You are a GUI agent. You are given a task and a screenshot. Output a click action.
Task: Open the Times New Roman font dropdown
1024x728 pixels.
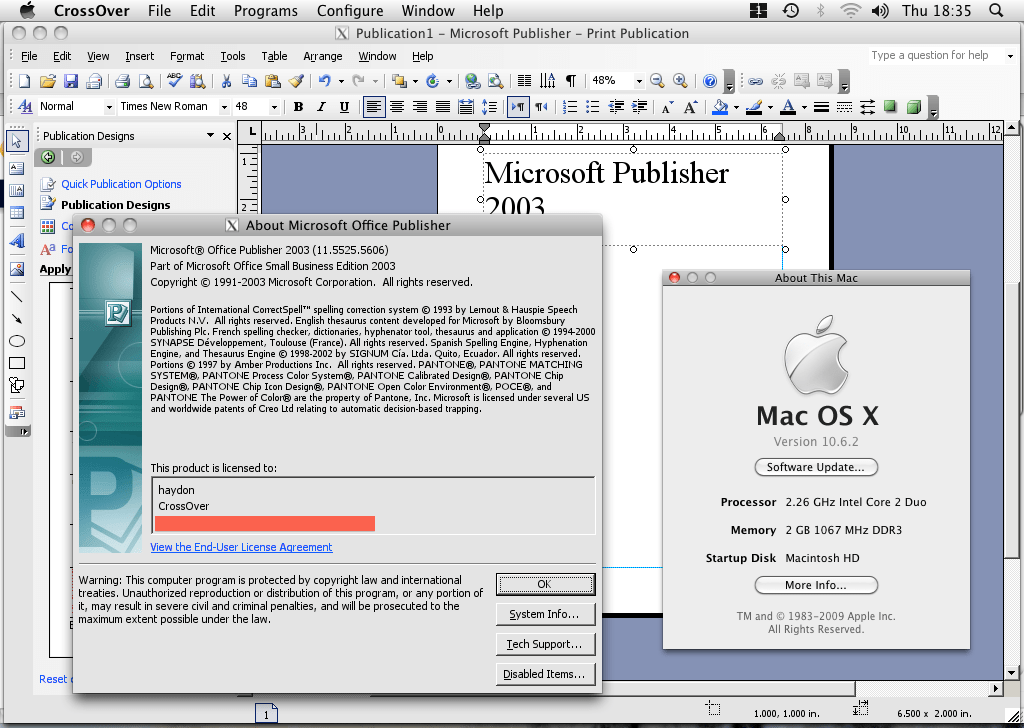[223, 107]
